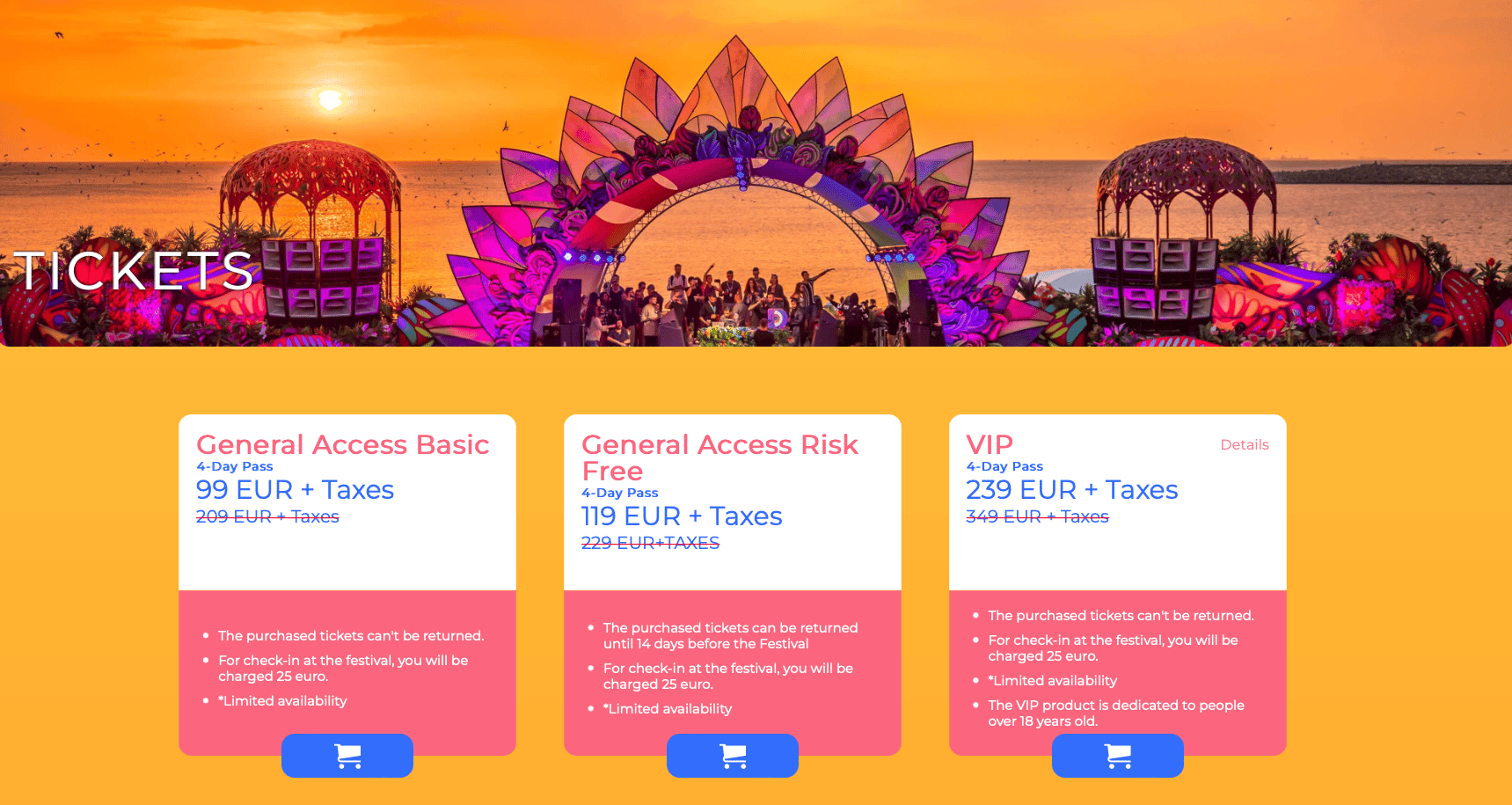Open the VIP Details link
Viewport: 1512px width, 805px height.
[x=1244, y=445]
